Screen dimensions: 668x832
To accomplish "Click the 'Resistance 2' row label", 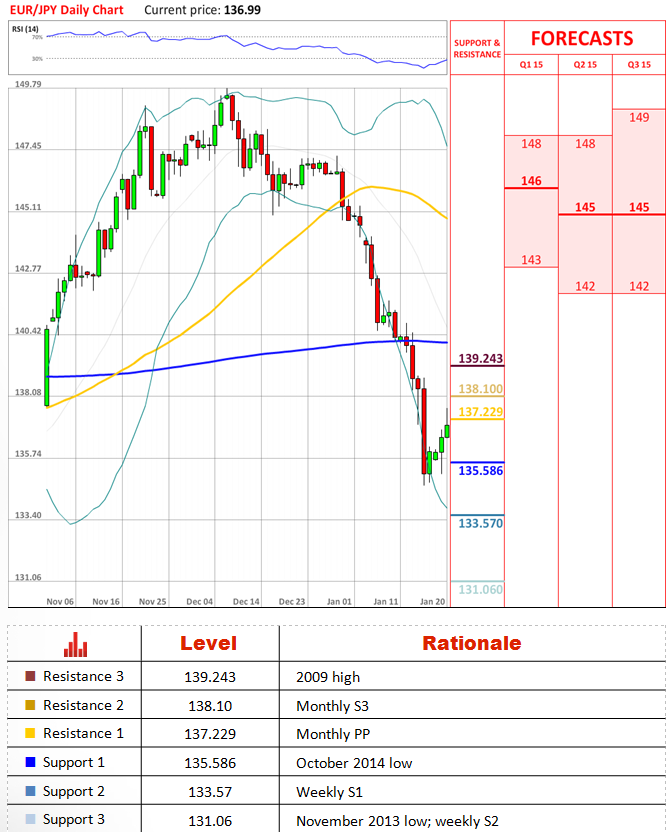I will 83,705.
